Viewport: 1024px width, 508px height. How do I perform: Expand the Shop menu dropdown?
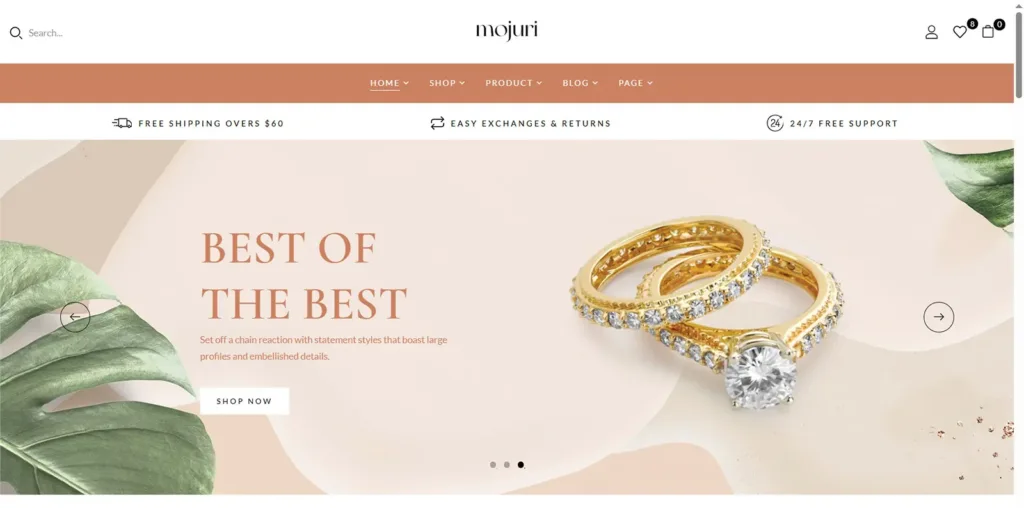pyautogui.click(x=447, y=83)
